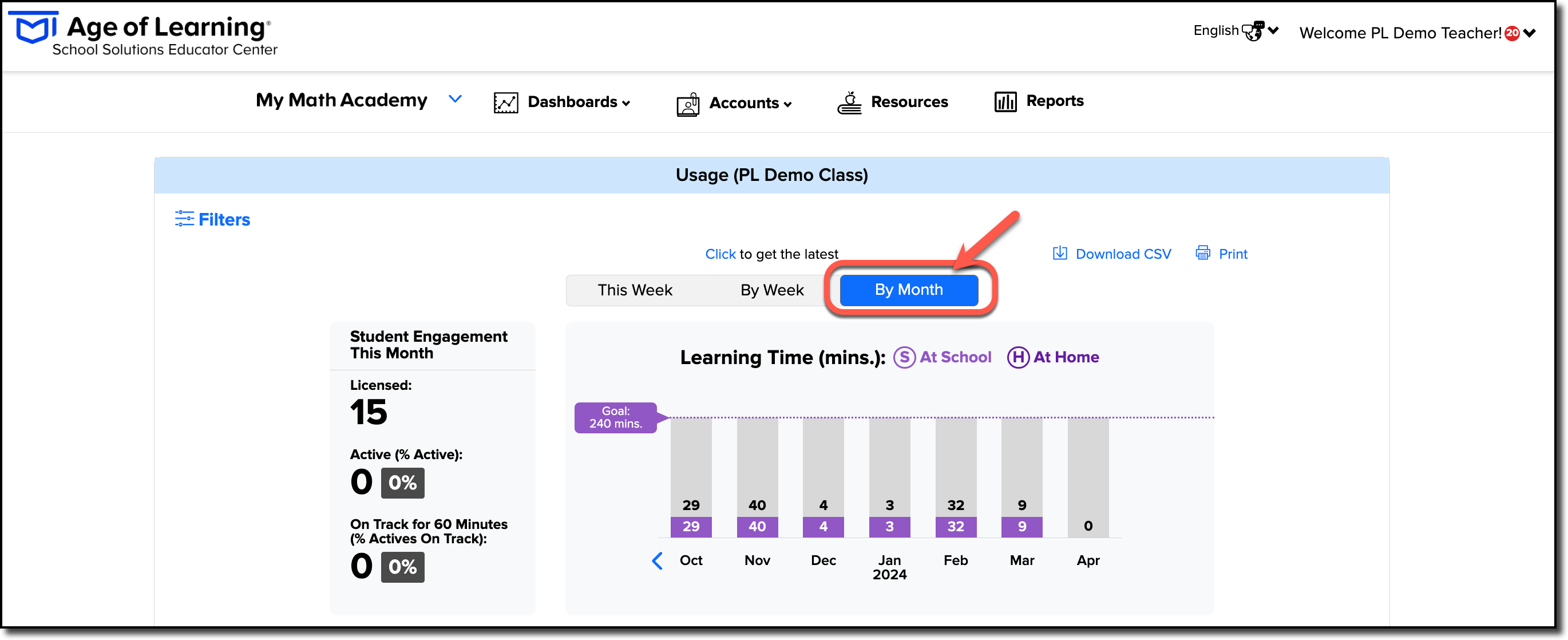Click the Oct bar in chart

pos(691,477)
